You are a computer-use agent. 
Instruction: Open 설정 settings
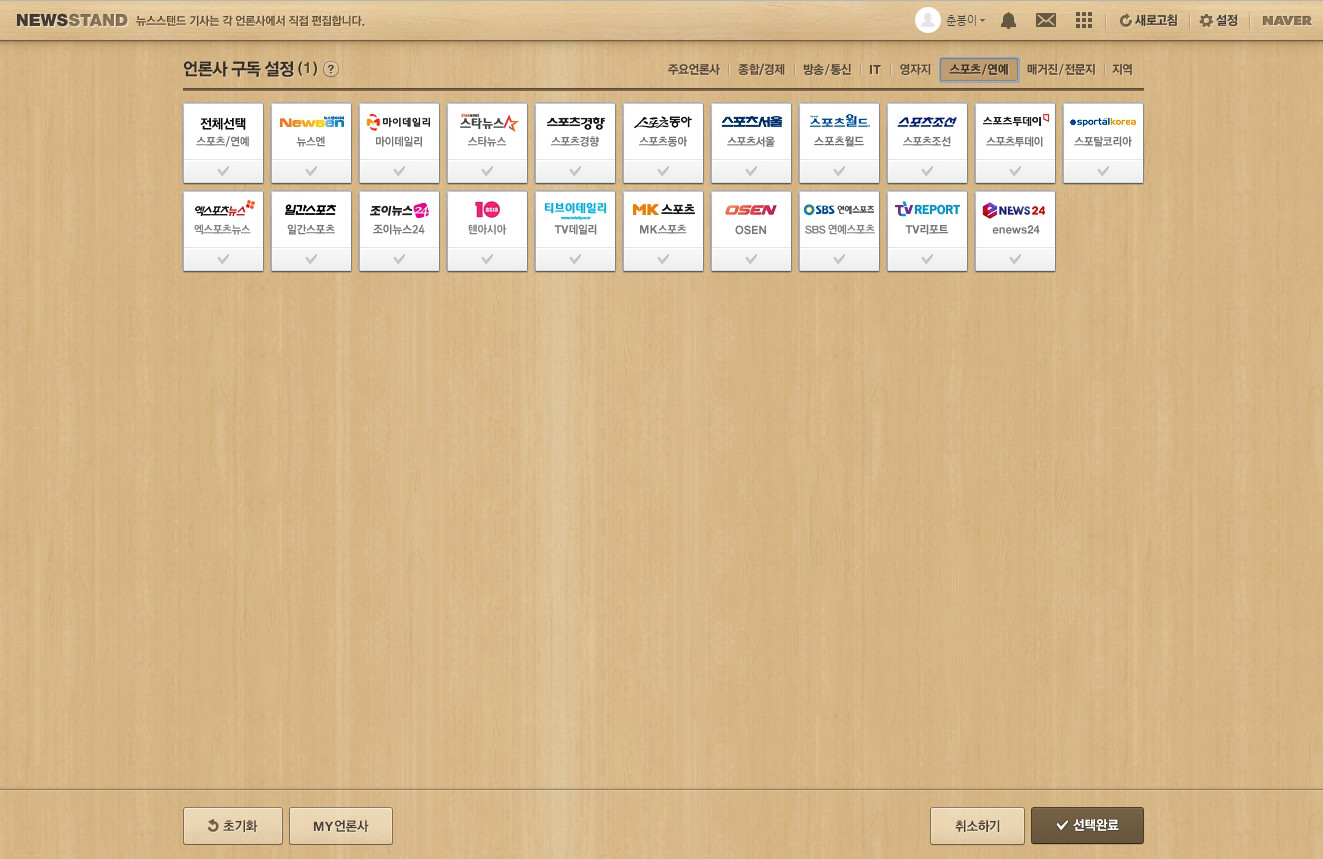[1219, 20]
